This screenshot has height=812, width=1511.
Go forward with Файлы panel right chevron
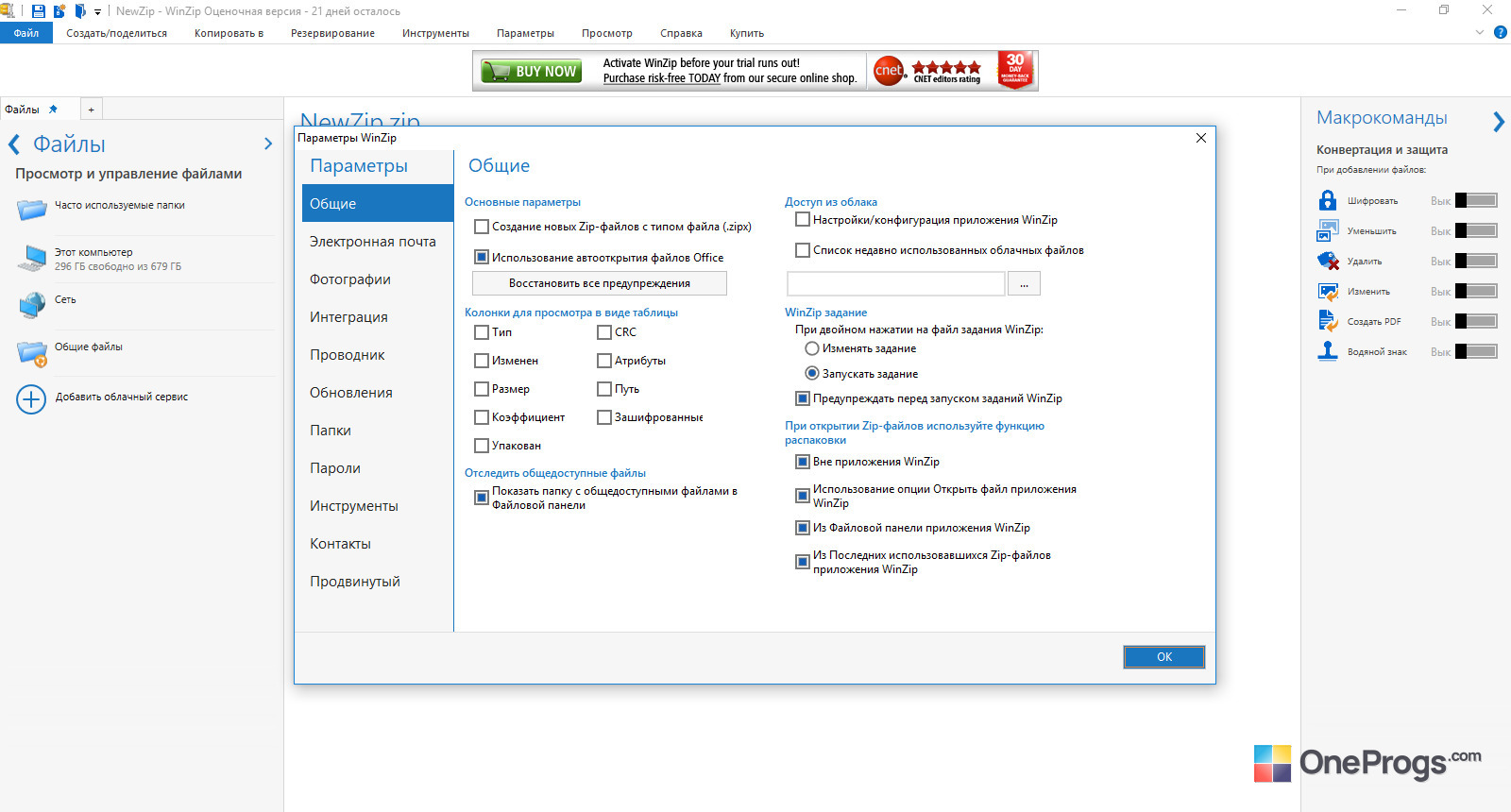[x=268, y=144]
